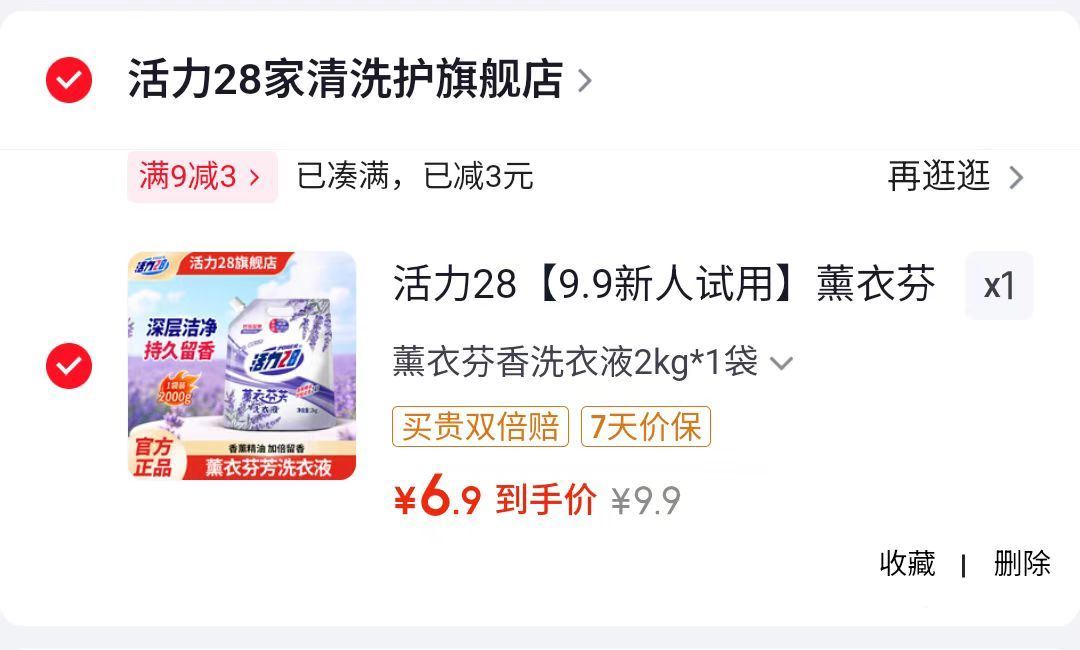1080x650 pixels.
Task: Click the ¥6.9 到手价 price
Action: 495,498
